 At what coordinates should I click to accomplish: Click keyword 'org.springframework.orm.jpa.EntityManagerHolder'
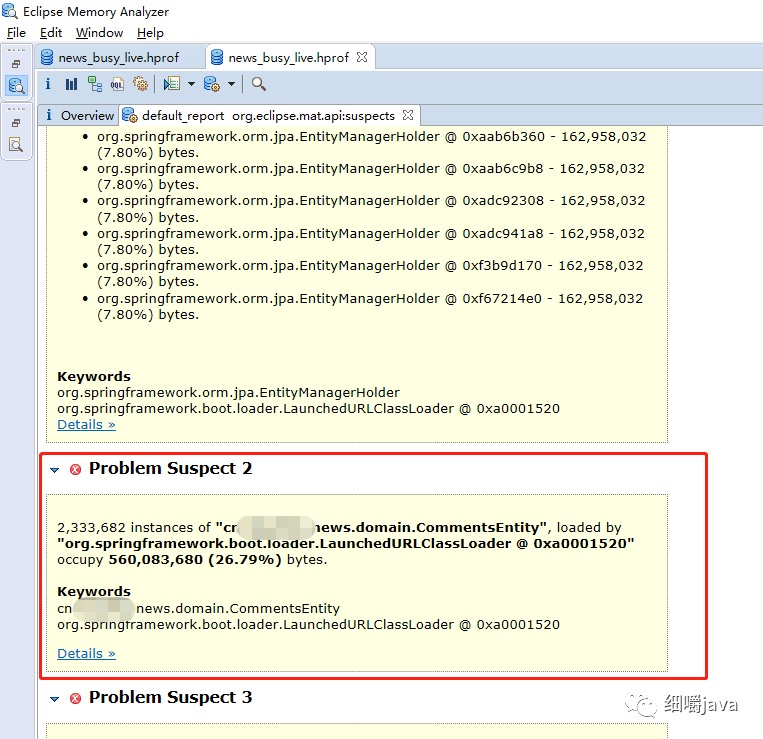click(228, 393)
